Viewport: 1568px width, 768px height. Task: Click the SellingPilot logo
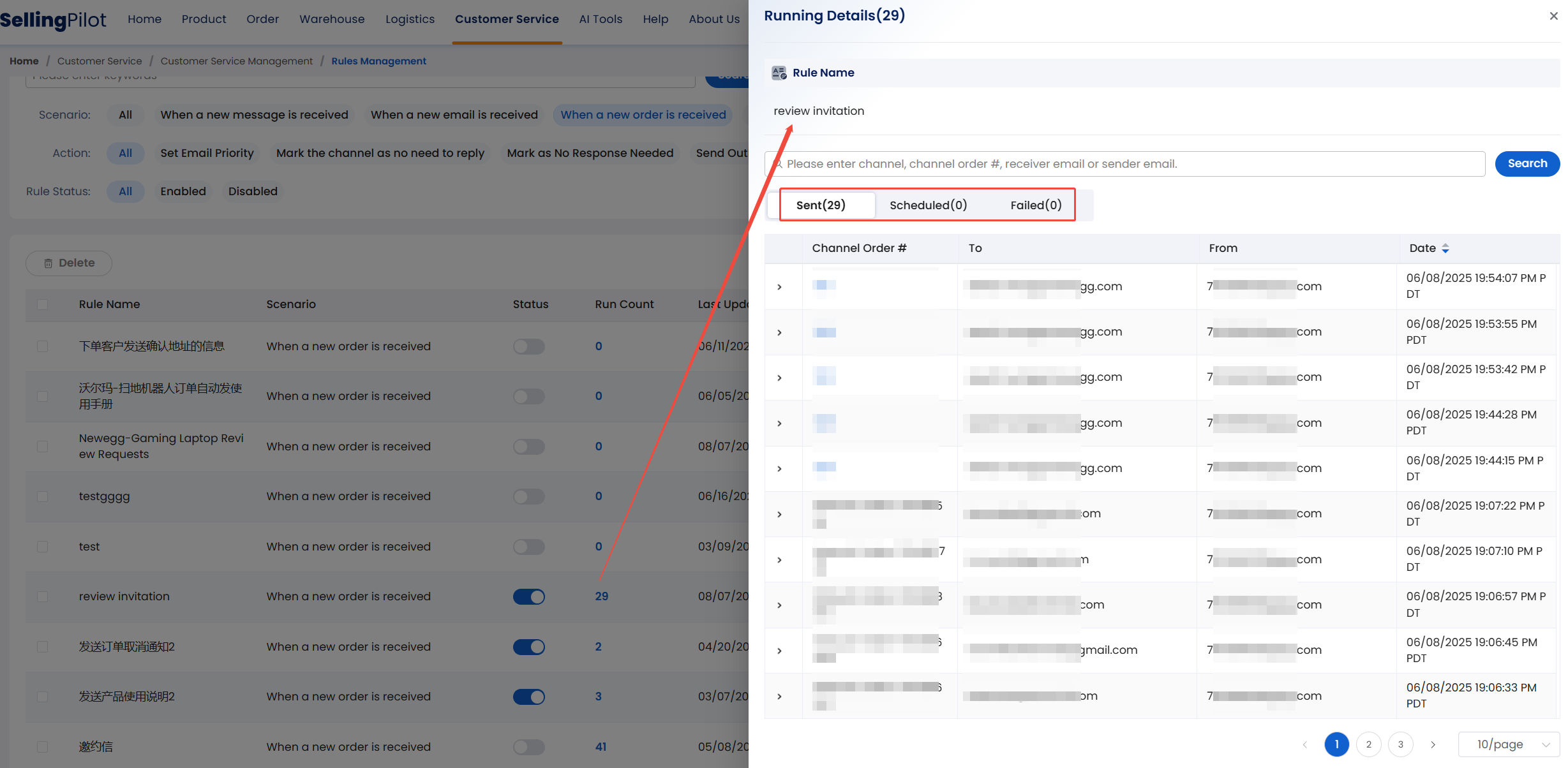click(53, 20)
